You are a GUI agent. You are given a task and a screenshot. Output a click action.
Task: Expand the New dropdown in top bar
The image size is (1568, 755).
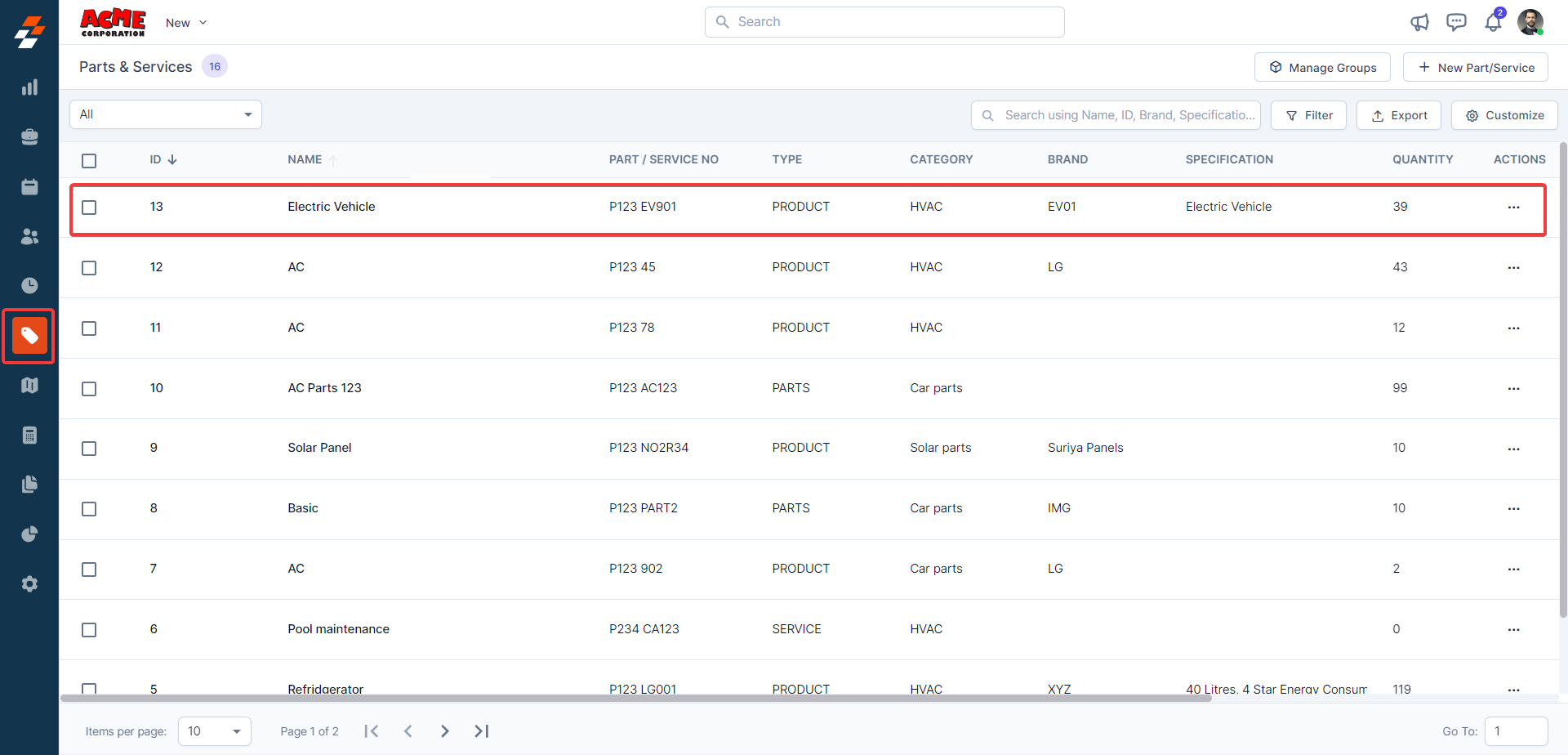pos(186,23)
